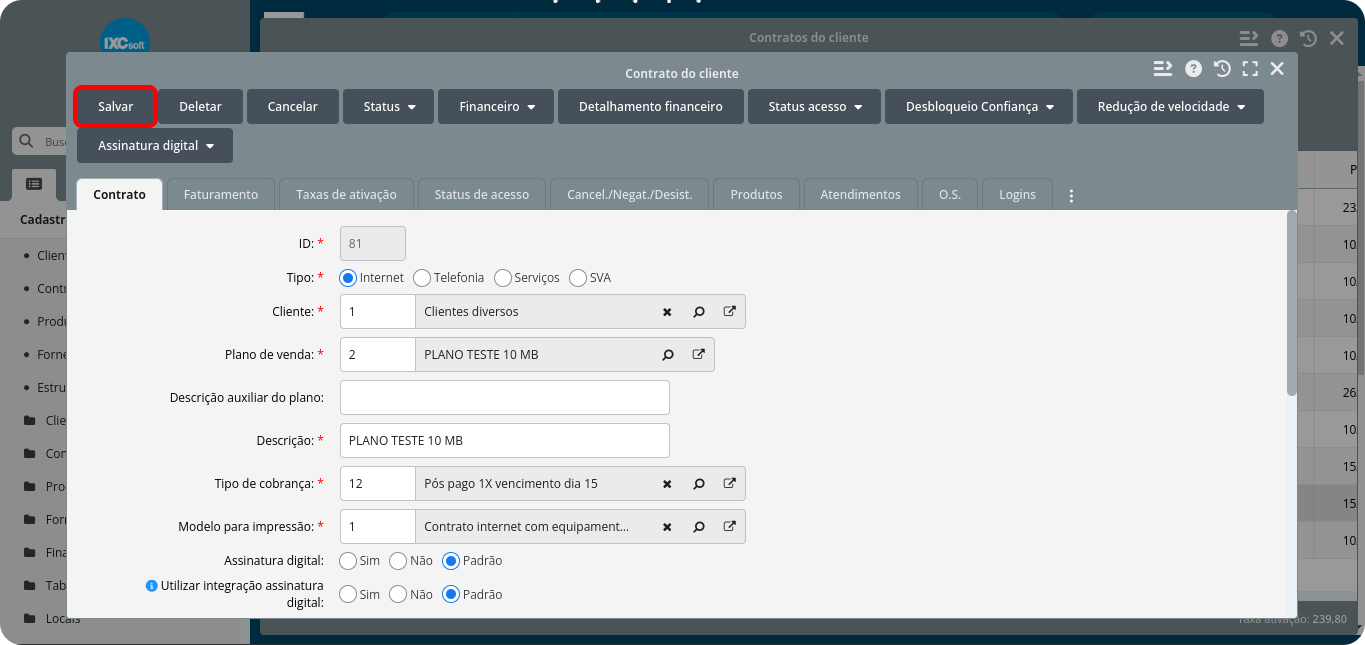Search Modelo para impressão with magnifier
This screenshot has width=1365, height=645.
[x=699, y=527]
